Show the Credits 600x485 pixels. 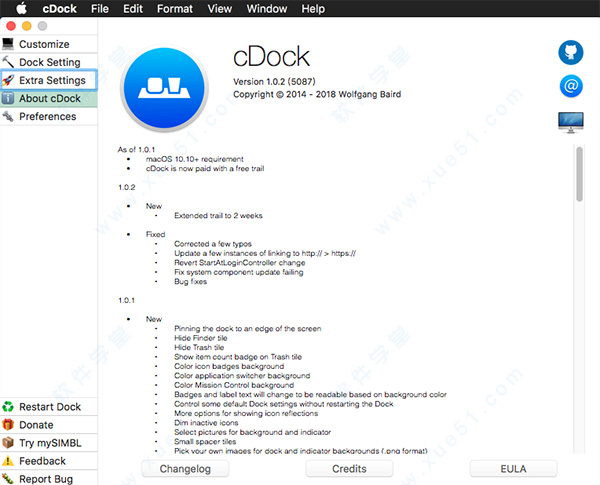[x=349, y=469]
